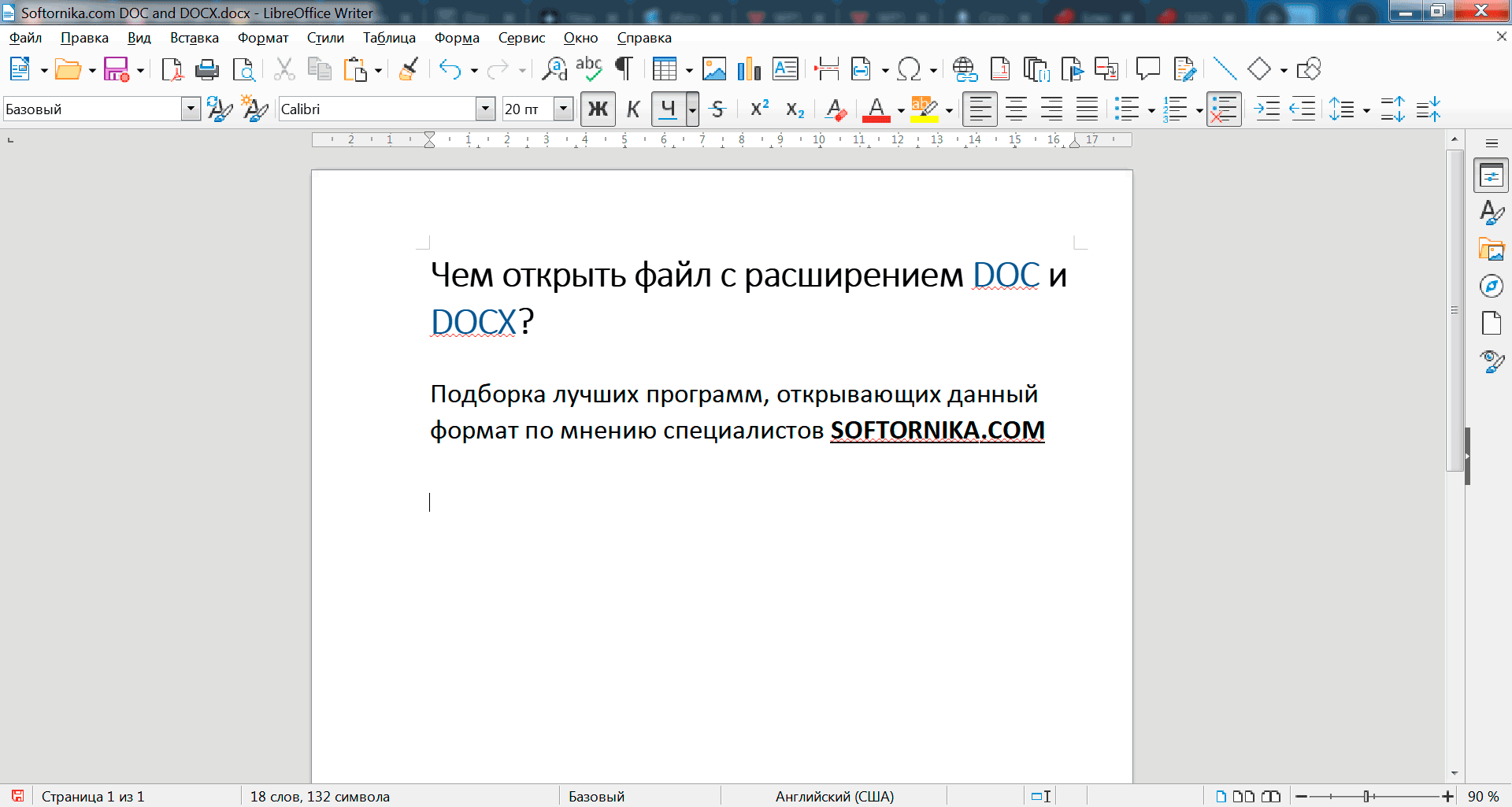Click the SOFTORNIKA.COM text in document
The width and height of the screenshot is (1512, 807).
(x=937, y=431)
